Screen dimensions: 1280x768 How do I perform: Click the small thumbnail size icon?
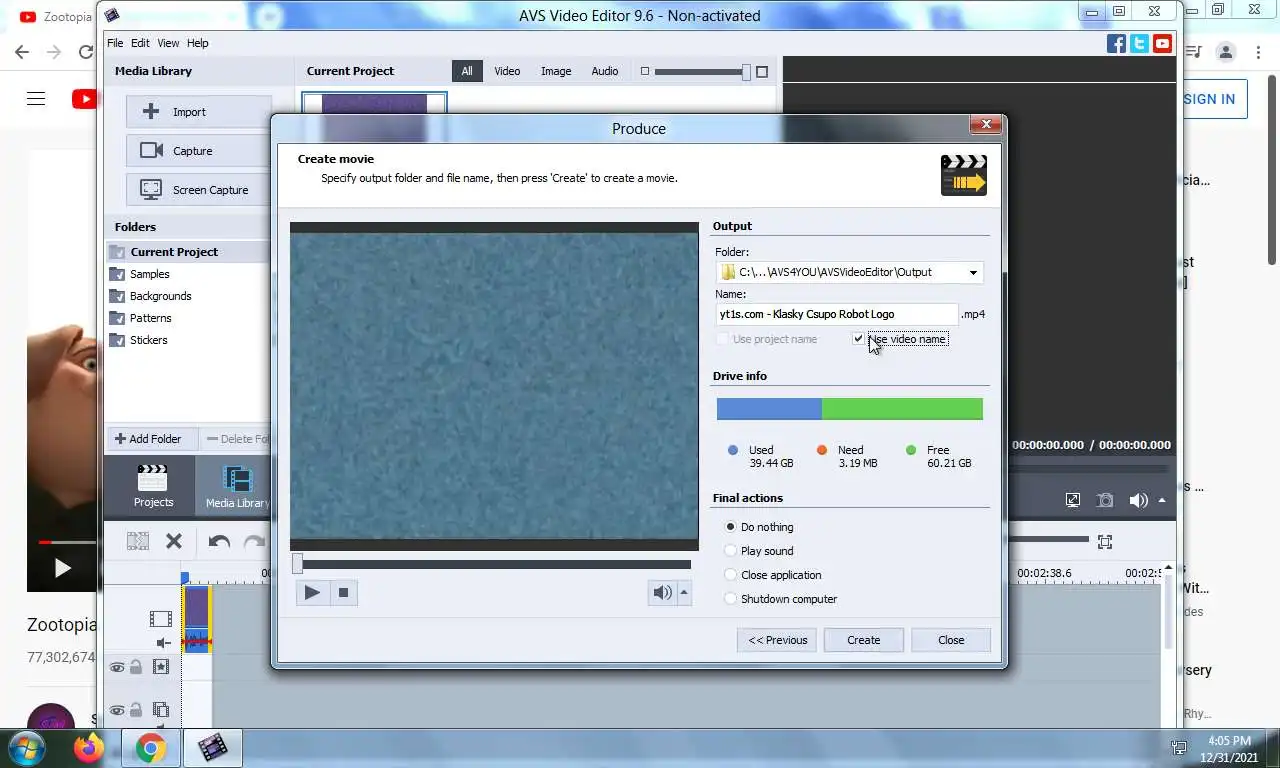tap(644, 71)
